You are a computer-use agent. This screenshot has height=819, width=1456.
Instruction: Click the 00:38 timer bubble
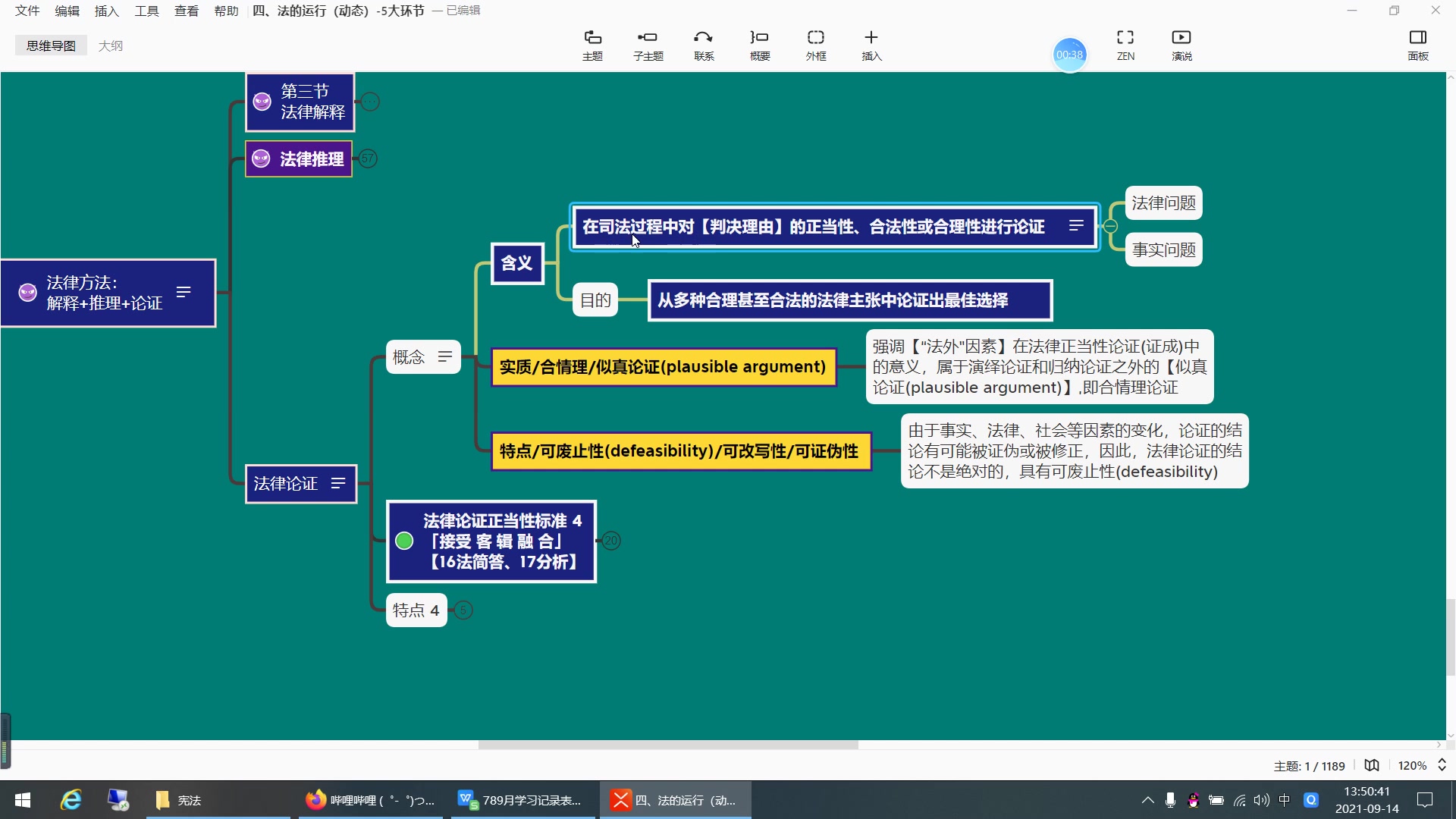1070,55
